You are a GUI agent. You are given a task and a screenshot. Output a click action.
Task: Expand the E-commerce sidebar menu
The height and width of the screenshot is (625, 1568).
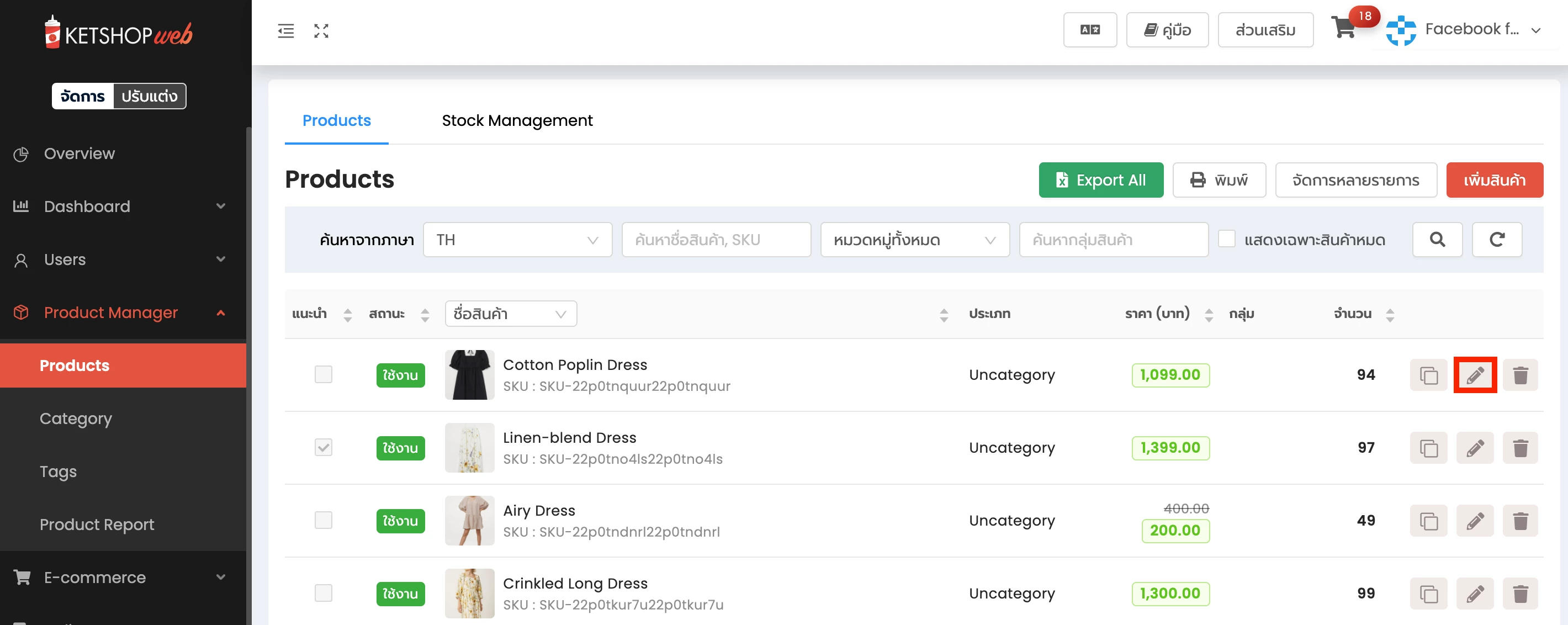[x=123, y=577]
